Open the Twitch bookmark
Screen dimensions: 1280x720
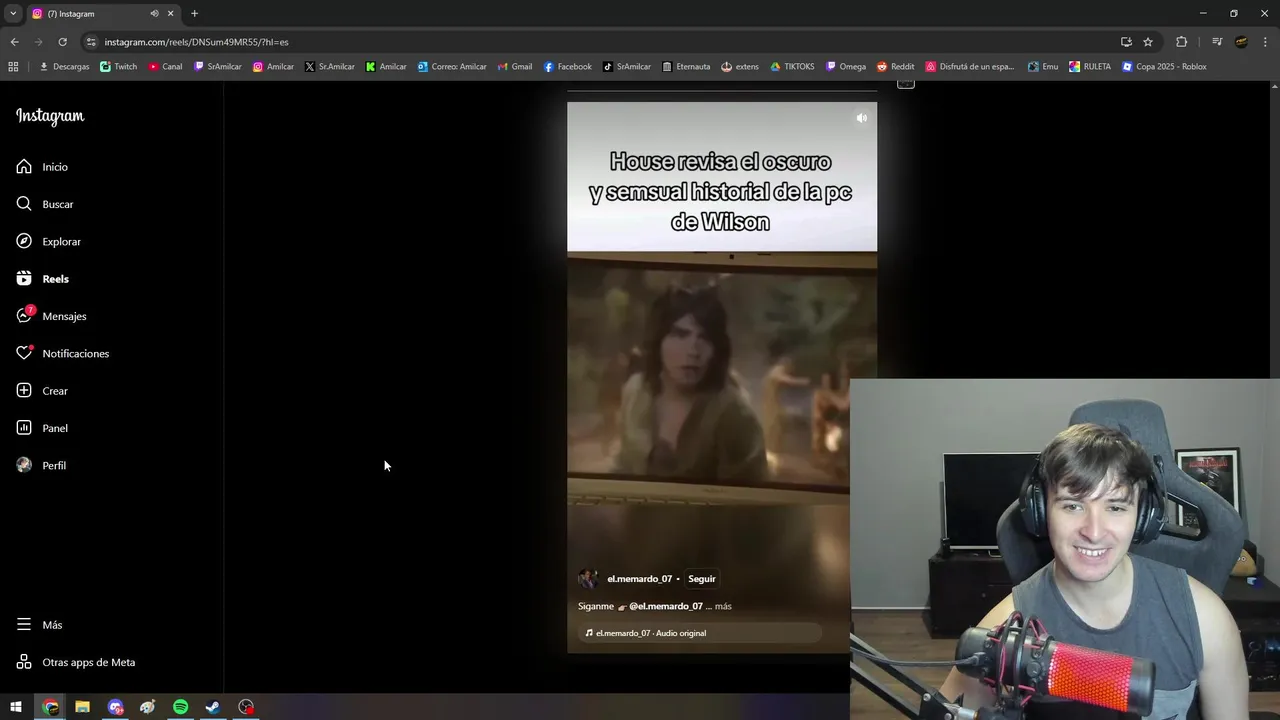point(119,67)
